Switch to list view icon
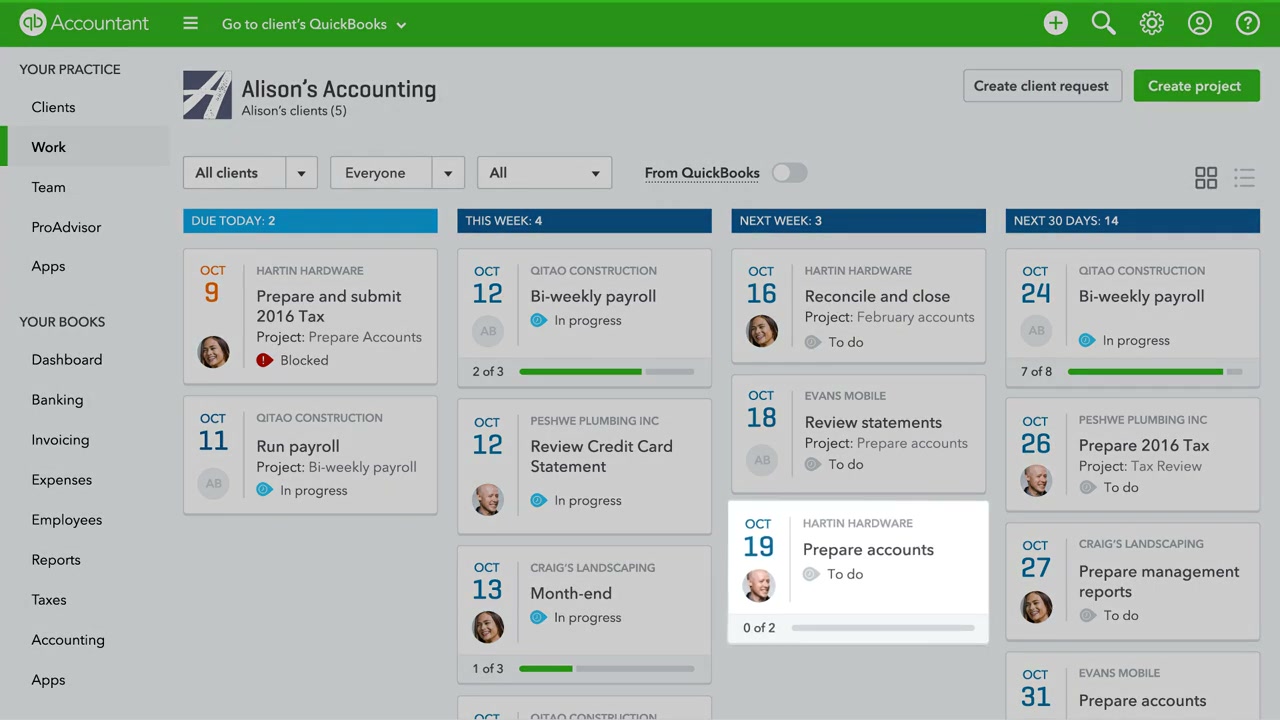Screen dimensions: 1280x720 click(1244, 178)
